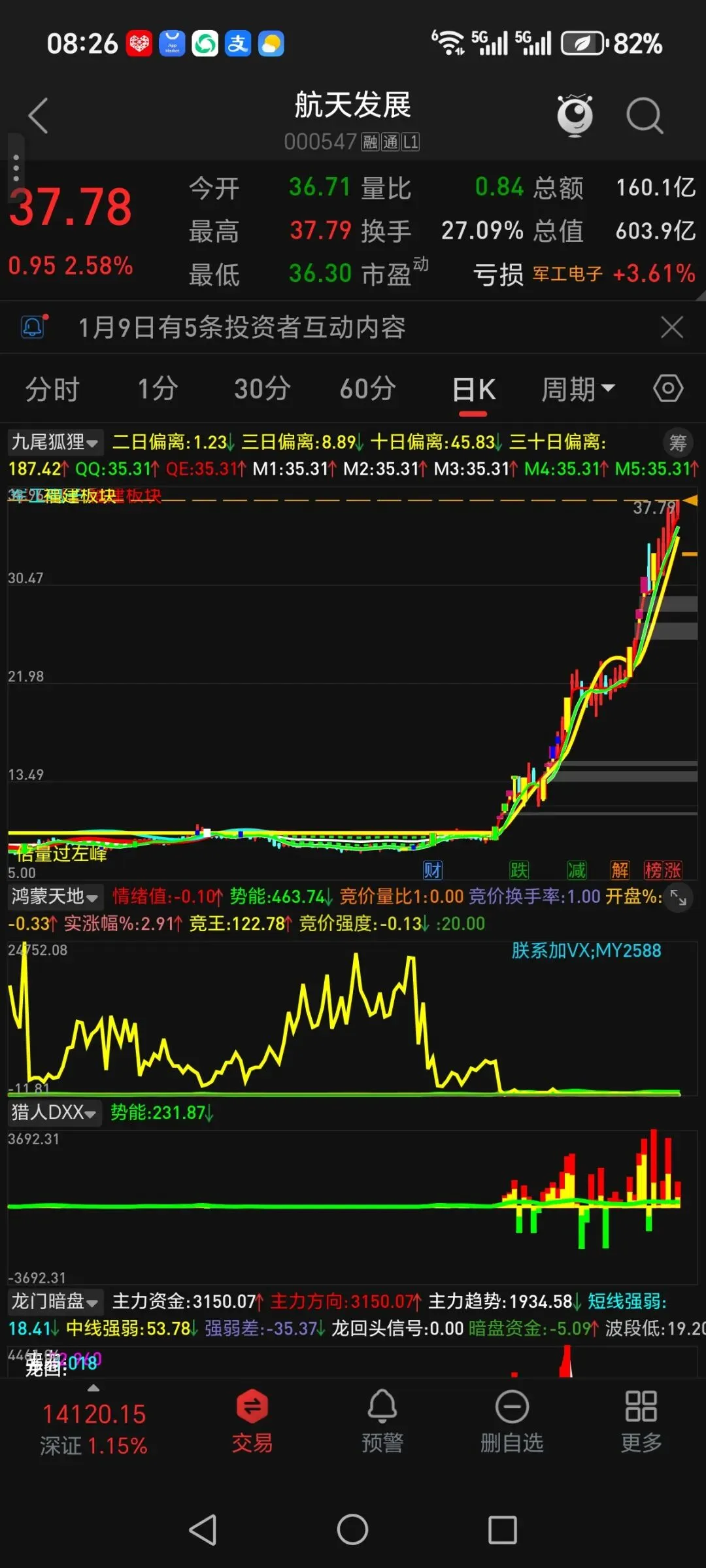
Task: Tap the 财 marker on chart
Action: [x=433, y=870]
